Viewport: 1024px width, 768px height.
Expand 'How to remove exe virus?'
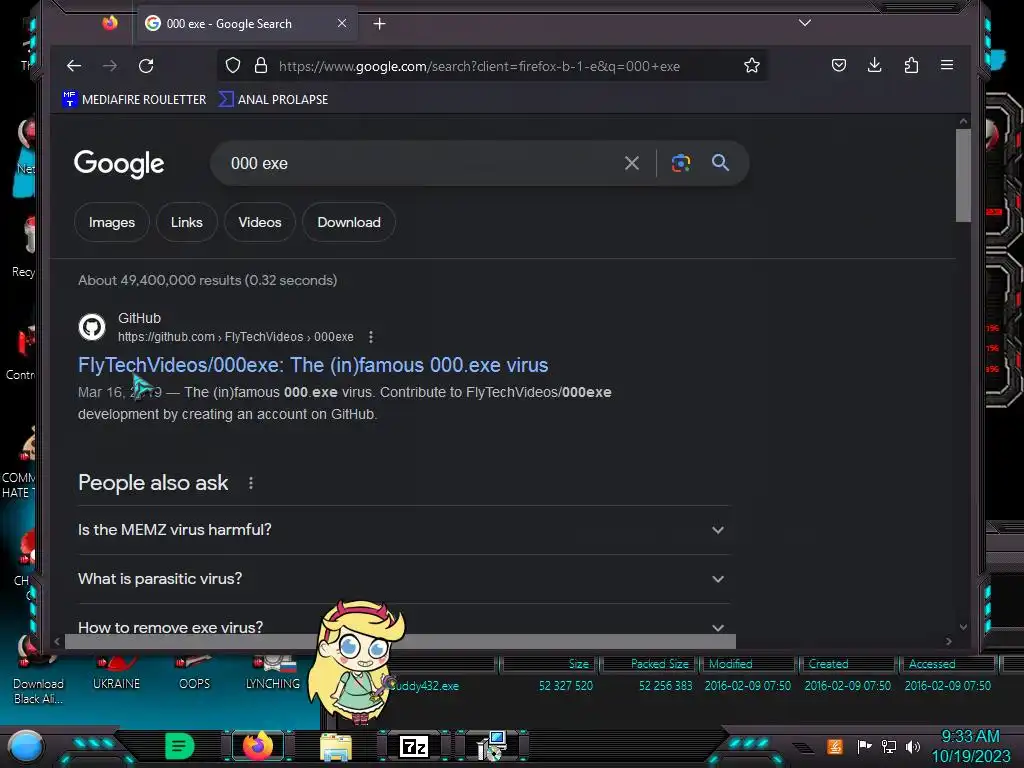pos(404,627)
